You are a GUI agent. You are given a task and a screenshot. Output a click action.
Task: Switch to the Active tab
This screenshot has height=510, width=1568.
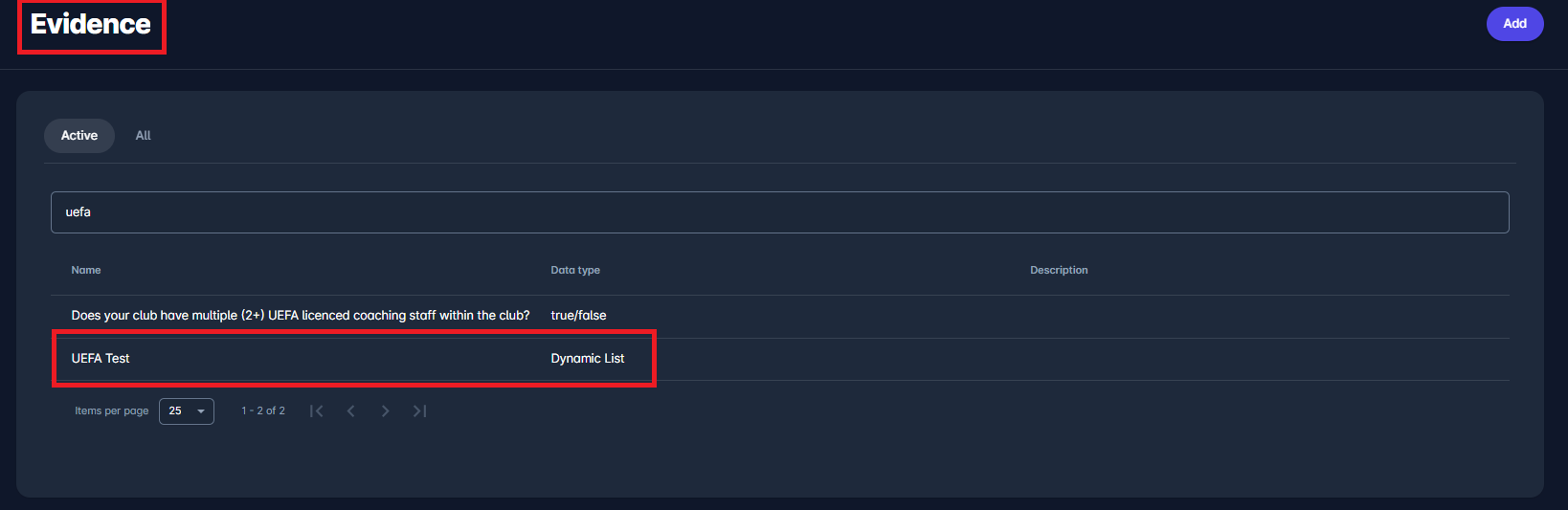79,136
